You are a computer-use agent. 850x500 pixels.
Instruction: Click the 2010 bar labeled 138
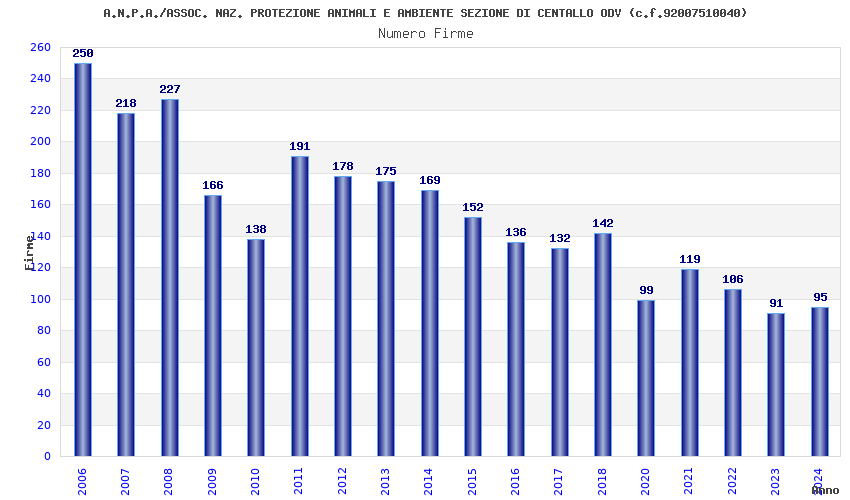(256, 348)
